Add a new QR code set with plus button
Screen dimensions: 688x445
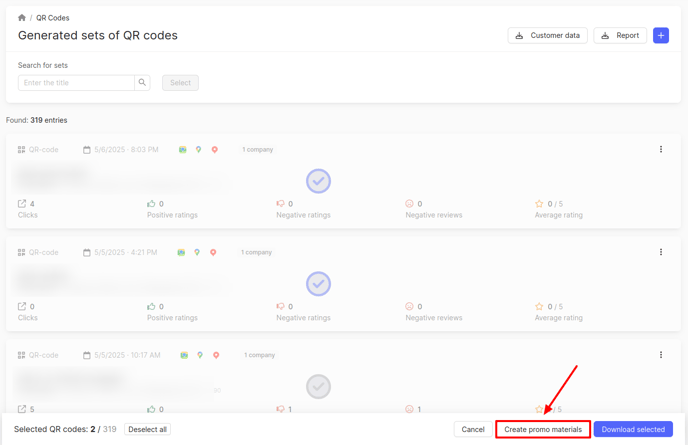point(661,36)
